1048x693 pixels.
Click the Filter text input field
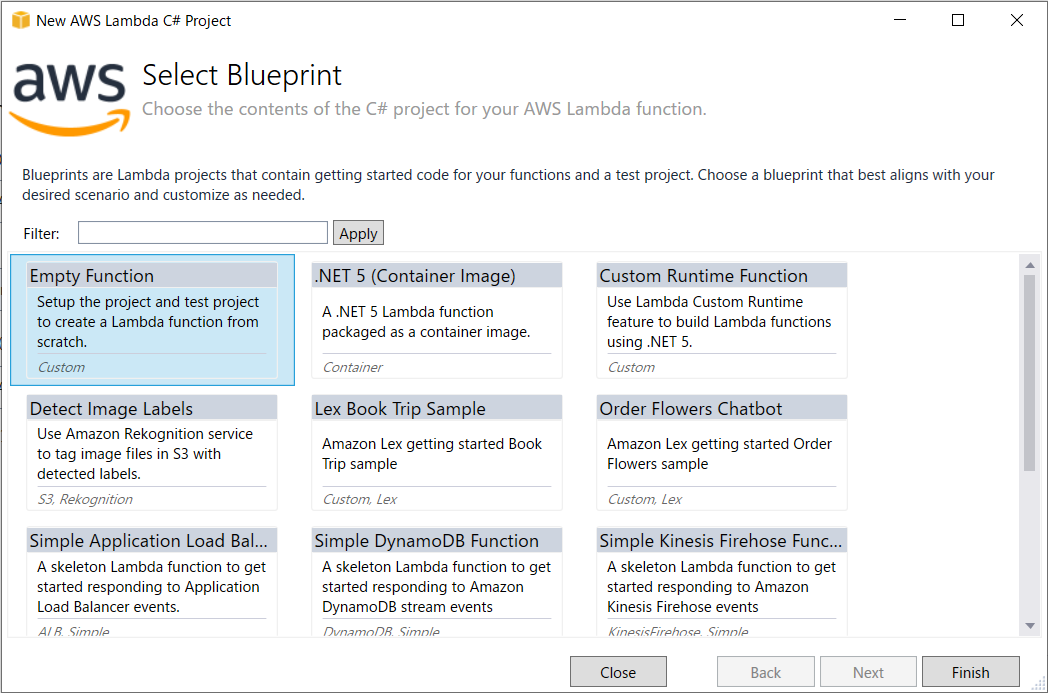tap(203, 233)
